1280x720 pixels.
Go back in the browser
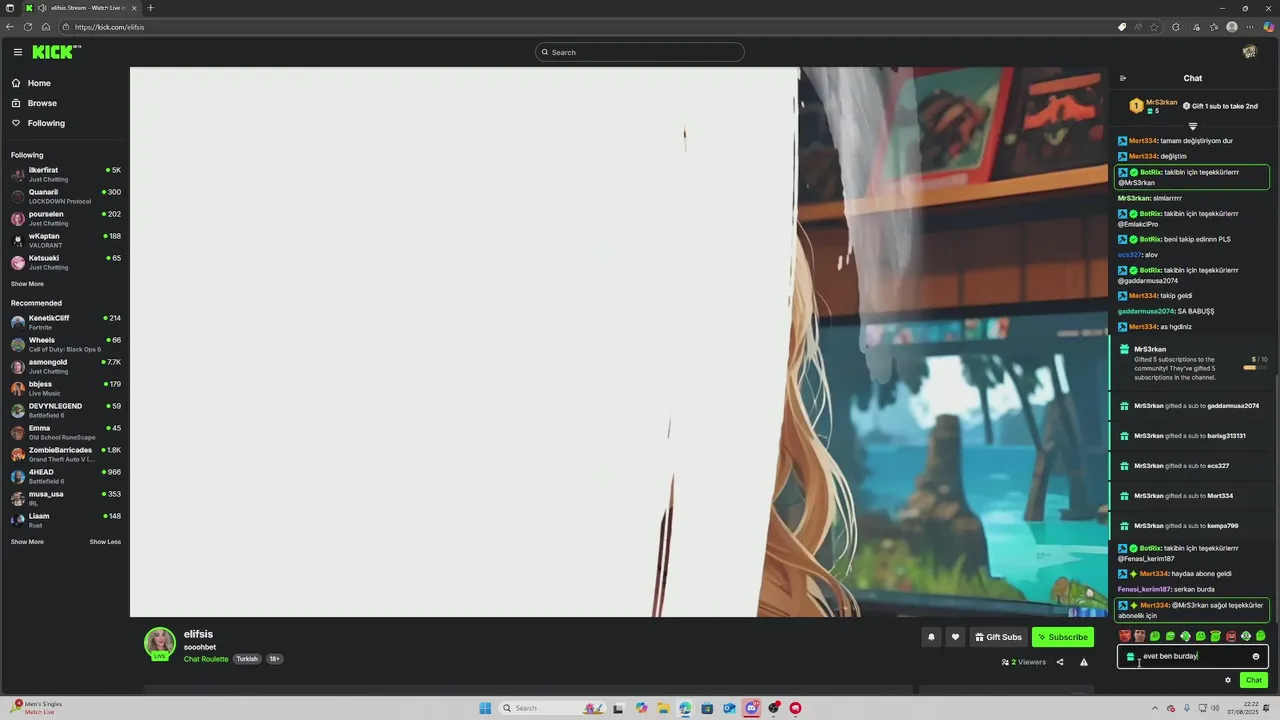[10, 27]
